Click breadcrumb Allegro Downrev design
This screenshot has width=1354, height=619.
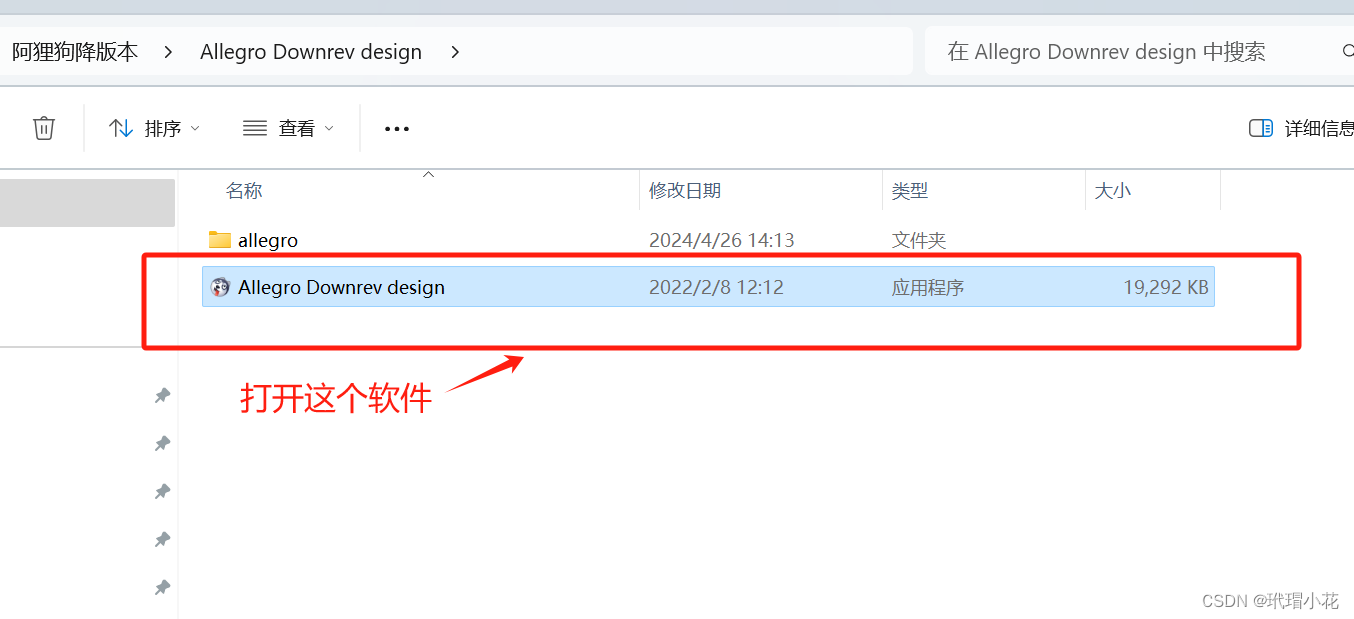tap(311, 52)
